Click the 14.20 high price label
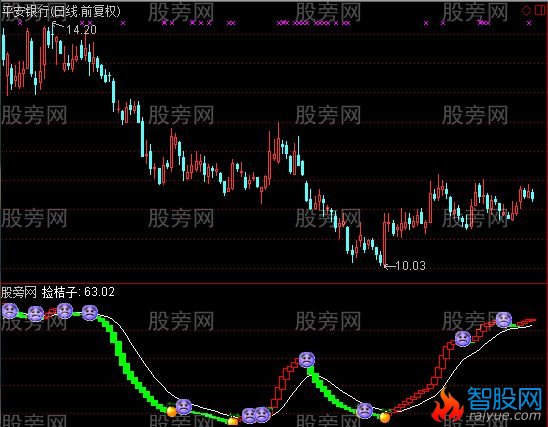The height and width of the screenshot is (427, 548). click(x=81, y=30)
